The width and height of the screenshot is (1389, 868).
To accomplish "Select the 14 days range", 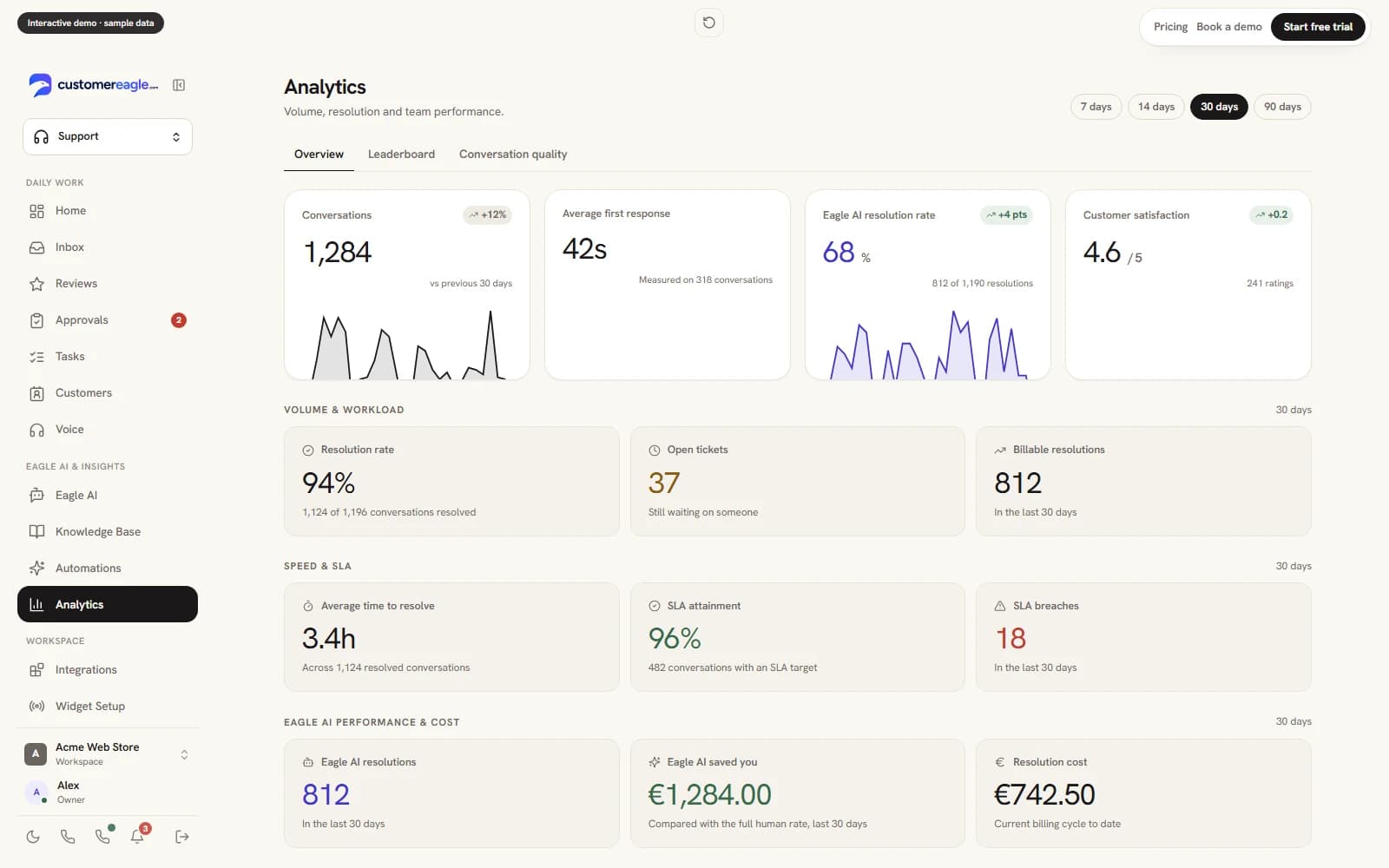I will 1156,107.
